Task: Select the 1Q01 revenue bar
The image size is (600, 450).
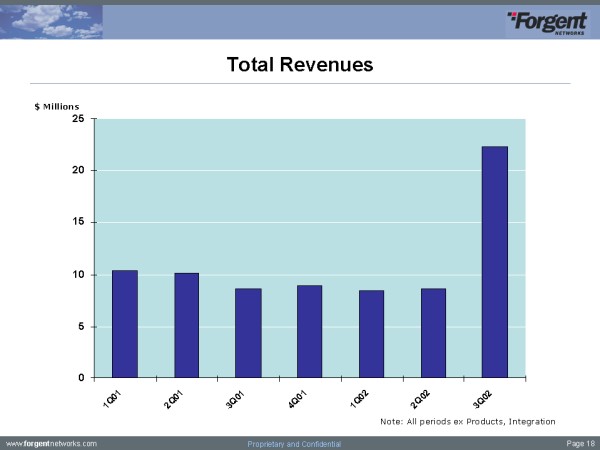Action: pos(124,324)
